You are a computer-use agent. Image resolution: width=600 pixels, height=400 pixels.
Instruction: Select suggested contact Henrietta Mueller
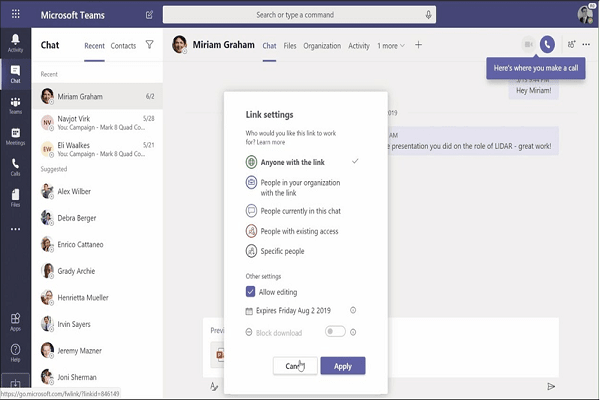[x=98, y=297]
